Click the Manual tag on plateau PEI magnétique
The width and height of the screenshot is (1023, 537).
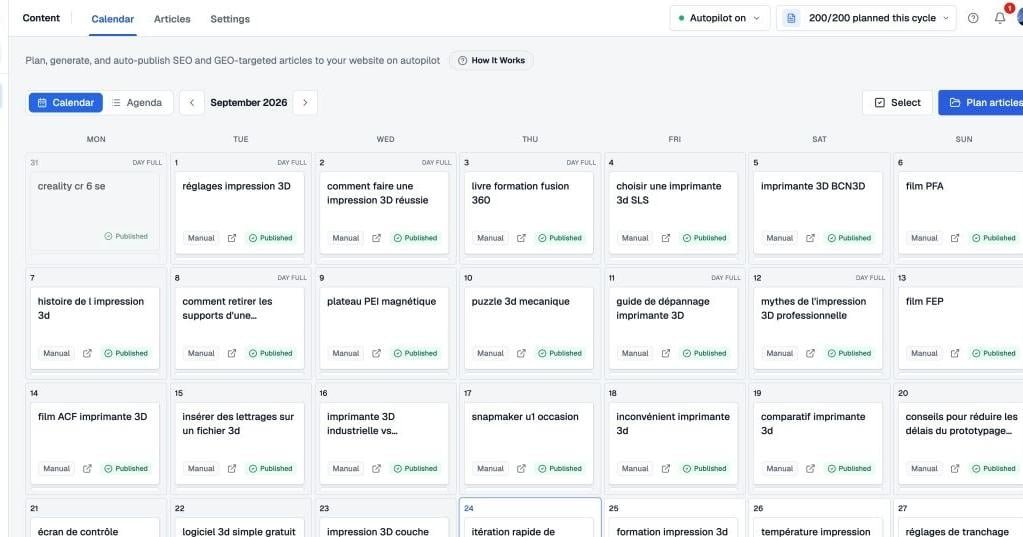tap(345, 353)
